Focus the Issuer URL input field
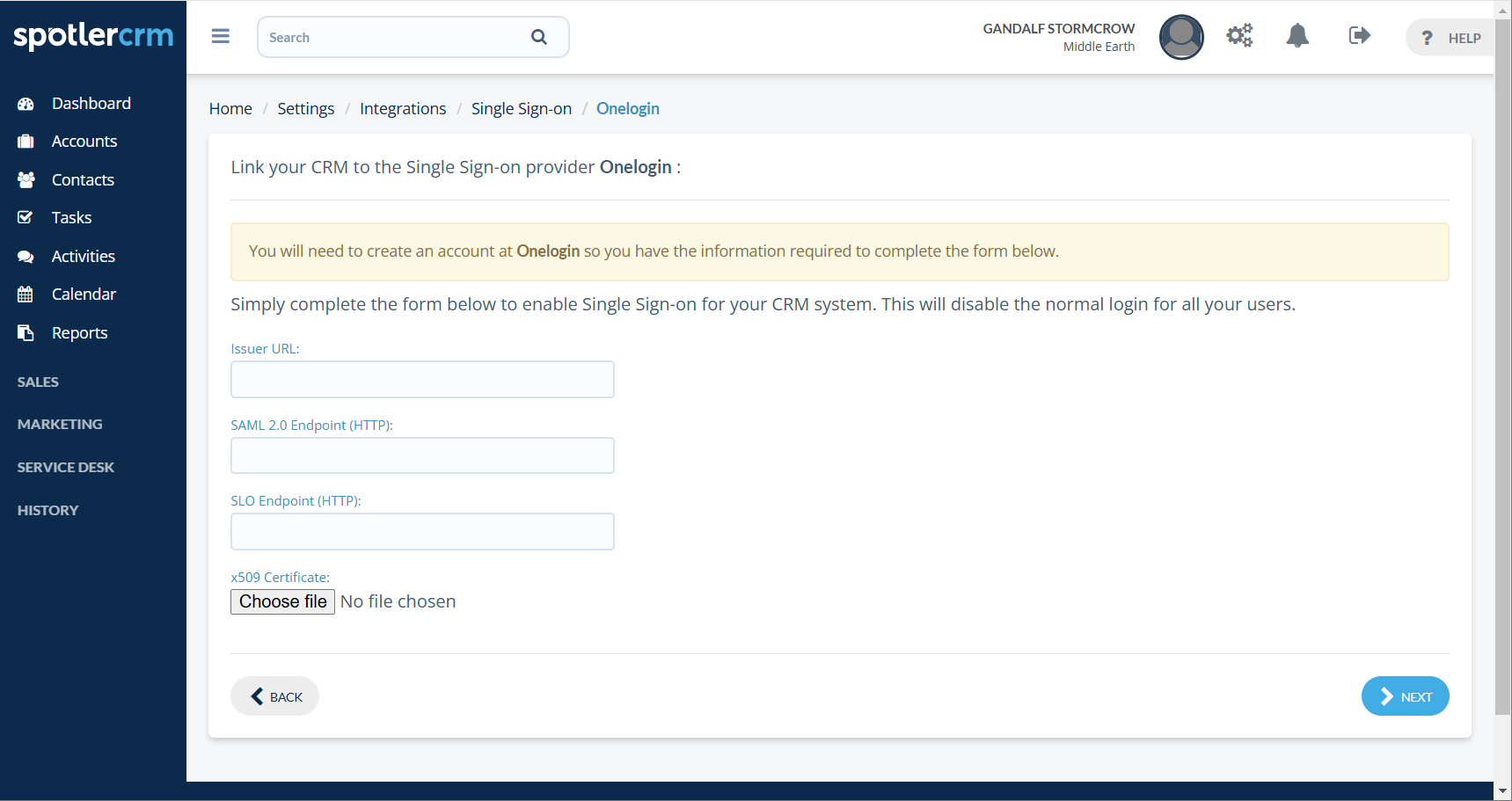The image size is (1512, 801). [422, 380]
